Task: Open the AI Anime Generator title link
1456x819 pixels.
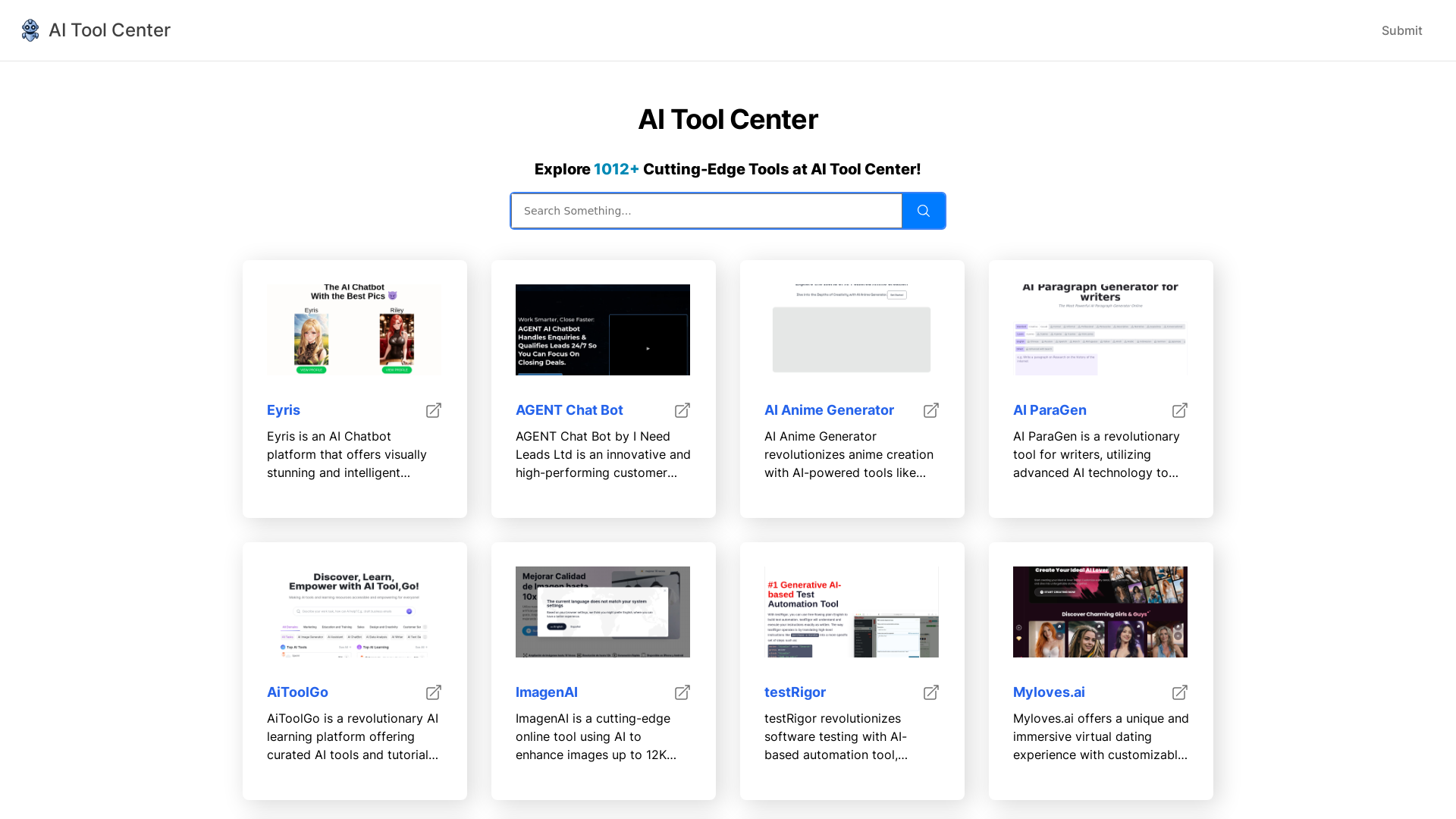Action: 829,410
